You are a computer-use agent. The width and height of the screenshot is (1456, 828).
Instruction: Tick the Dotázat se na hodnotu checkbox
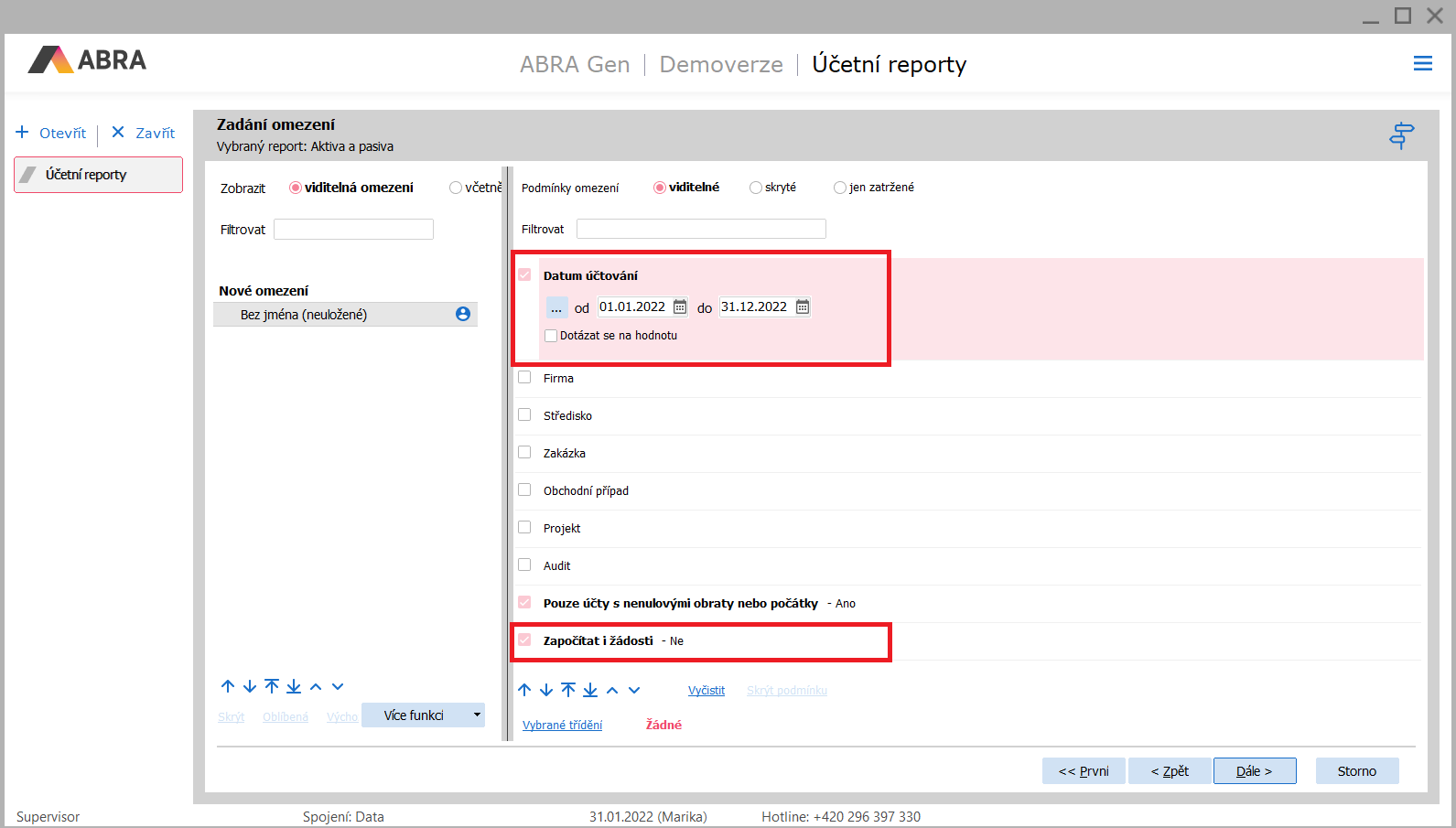[551, 336]
